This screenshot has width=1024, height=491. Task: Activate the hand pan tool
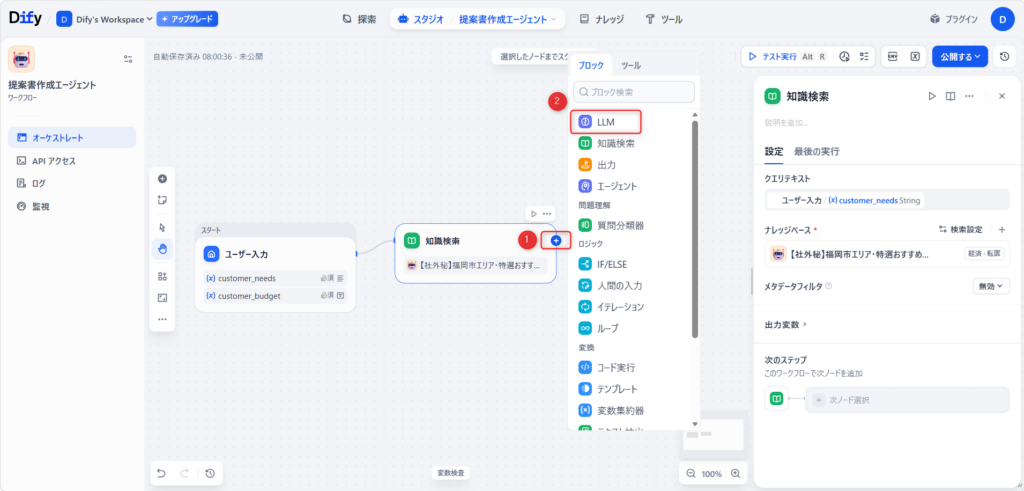pyautogui.click(x=162, y=248)
